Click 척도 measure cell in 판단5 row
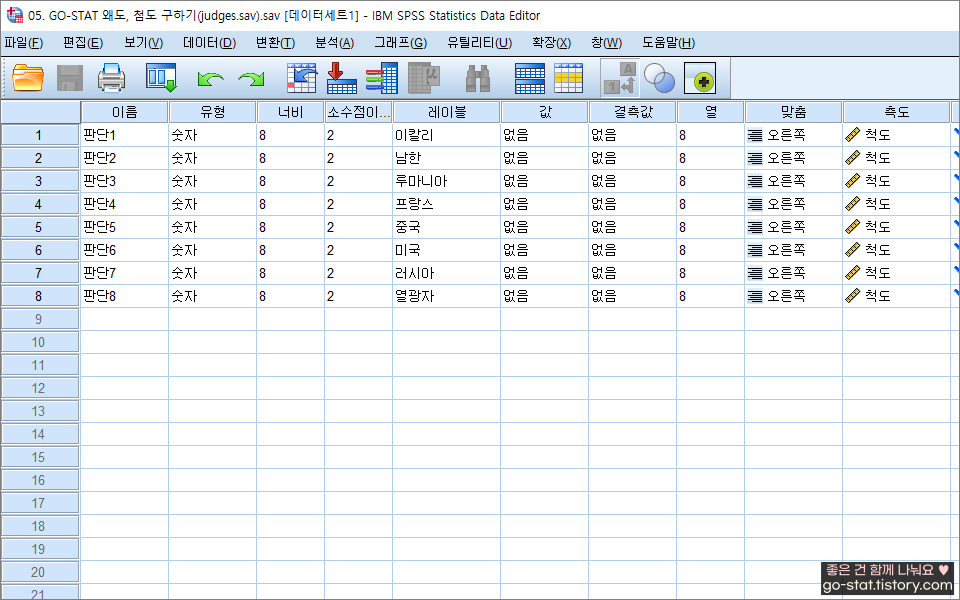This screenshot has width=960, height=600. (896, 227)
